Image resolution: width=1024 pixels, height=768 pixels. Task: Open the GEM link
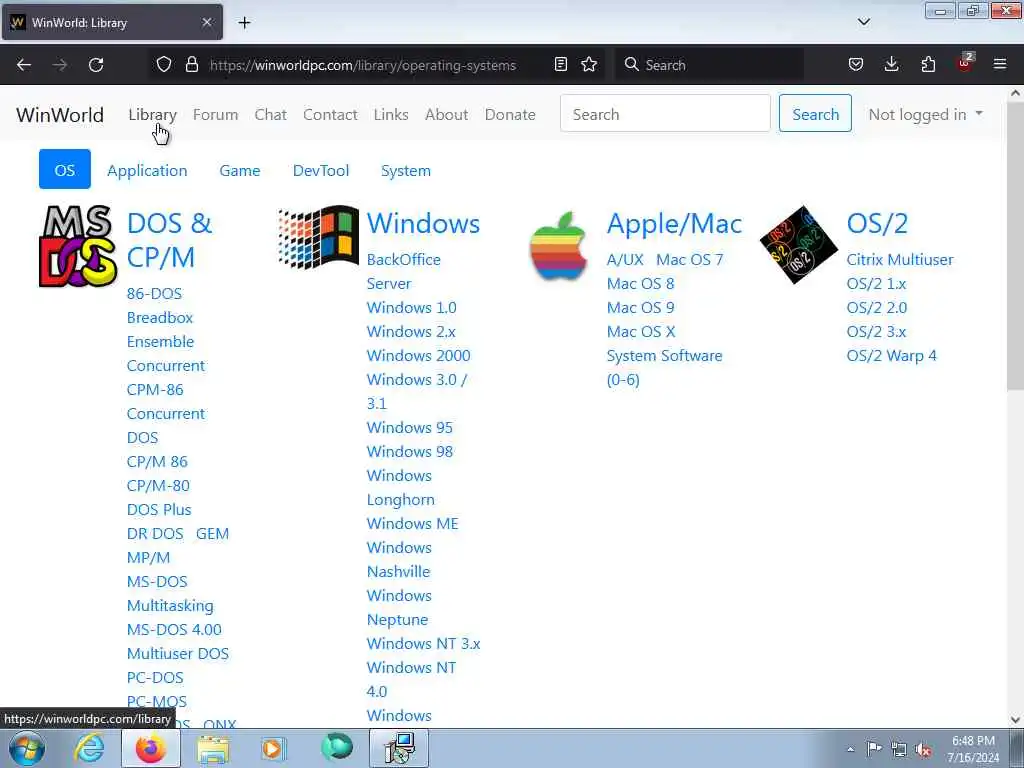tap(212, 534)
